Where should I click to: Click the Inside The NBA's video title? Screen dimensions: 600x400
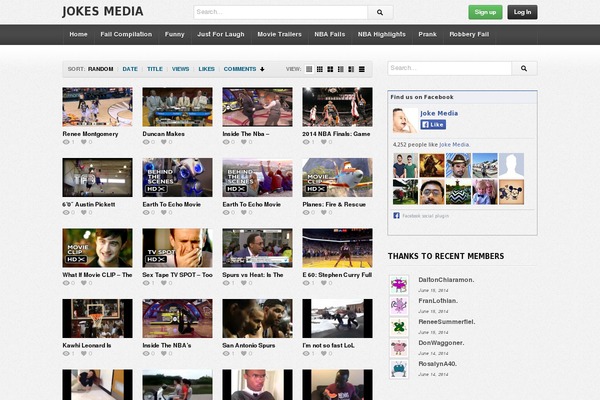167,346
